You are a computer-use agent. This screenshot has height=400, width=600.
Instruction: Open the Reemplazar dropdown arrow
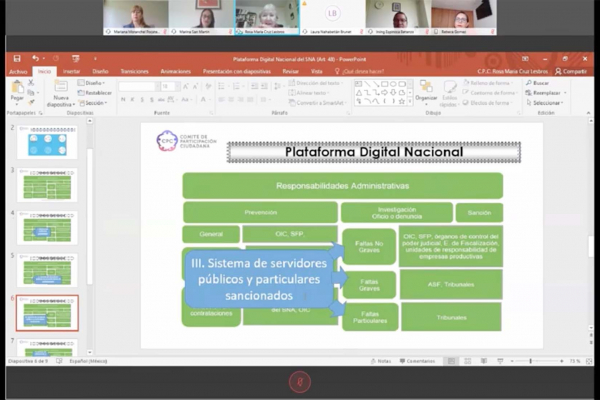[x=565, y=93]
